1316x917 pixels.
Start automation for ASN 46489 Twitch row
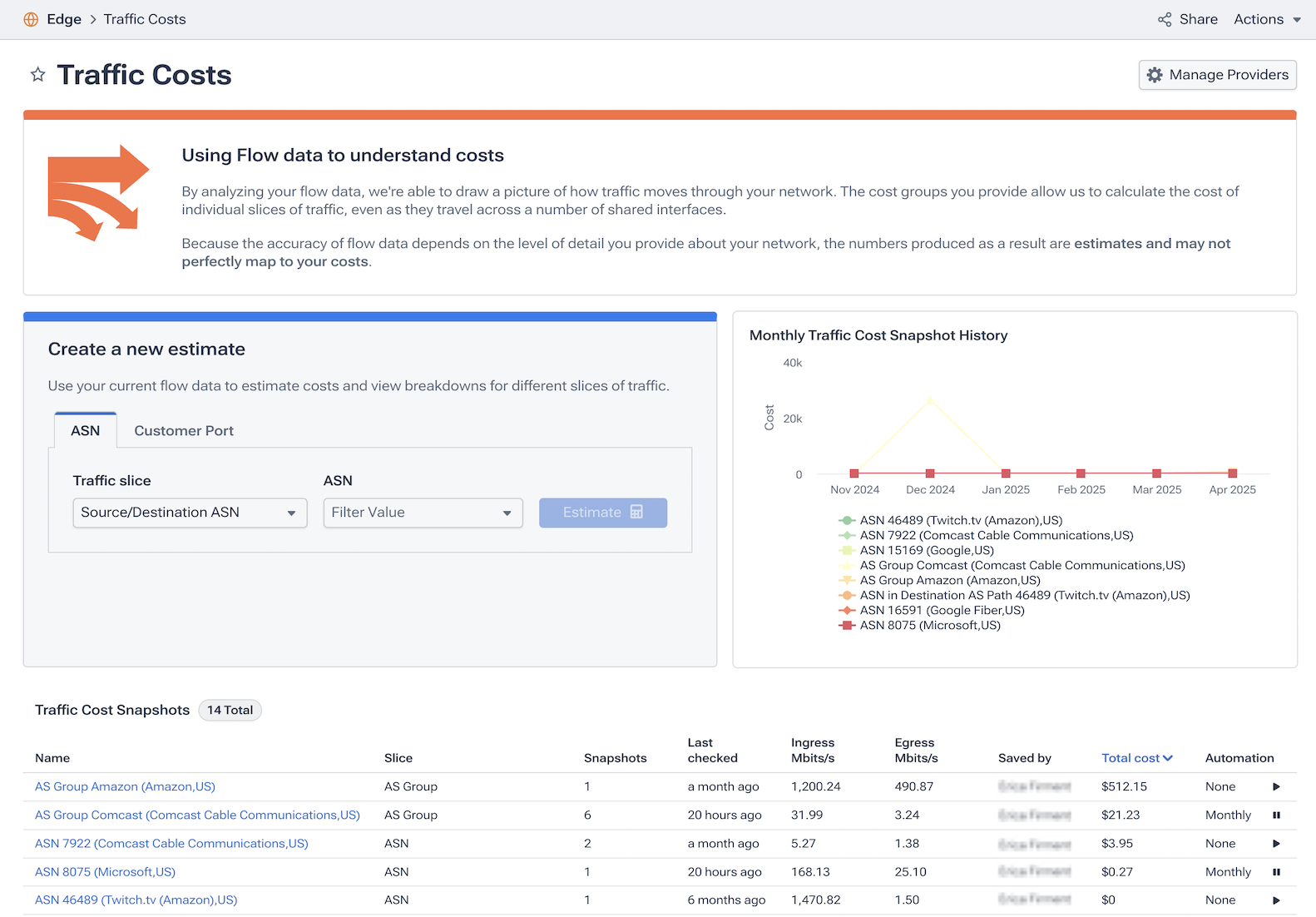tap(1276, 900)
